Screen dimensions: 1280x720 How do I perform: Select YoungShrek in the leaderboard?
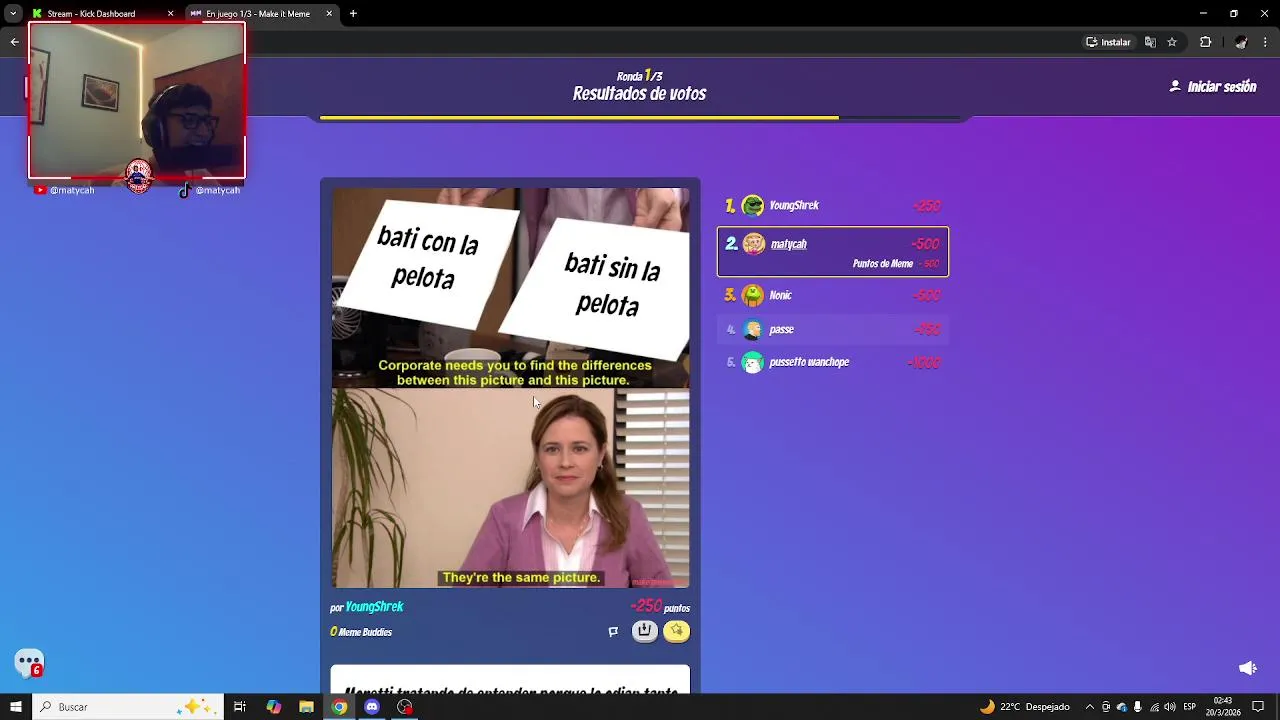(832, 206)
